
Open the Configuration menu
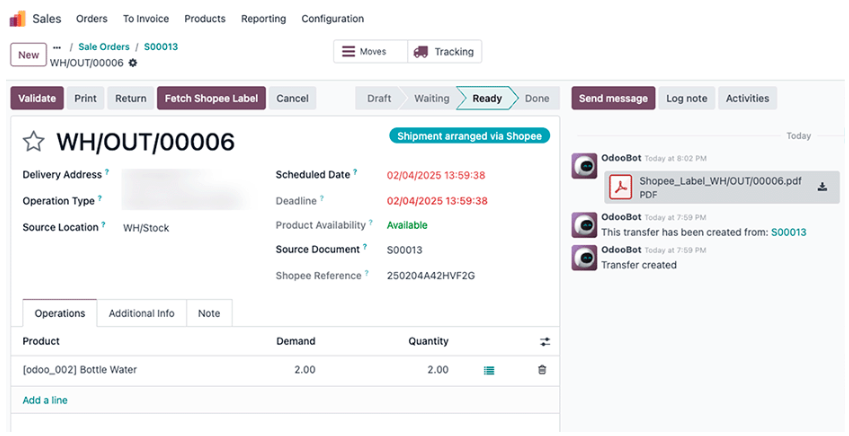[332, 19]
